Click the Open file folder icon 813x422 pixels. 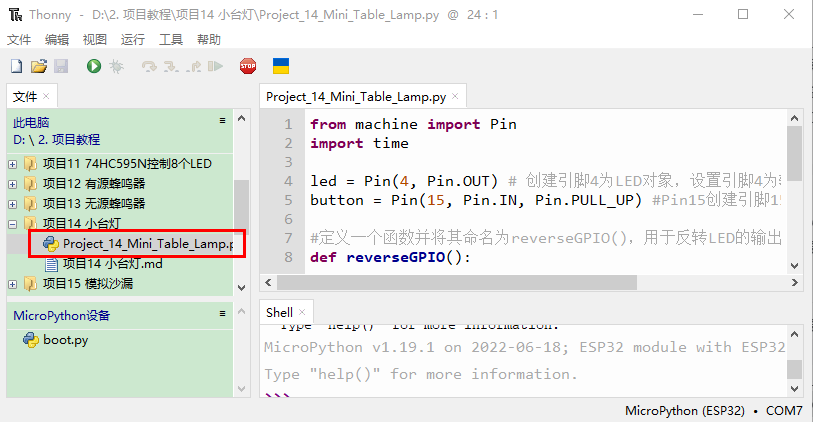(x=39, y=66)
